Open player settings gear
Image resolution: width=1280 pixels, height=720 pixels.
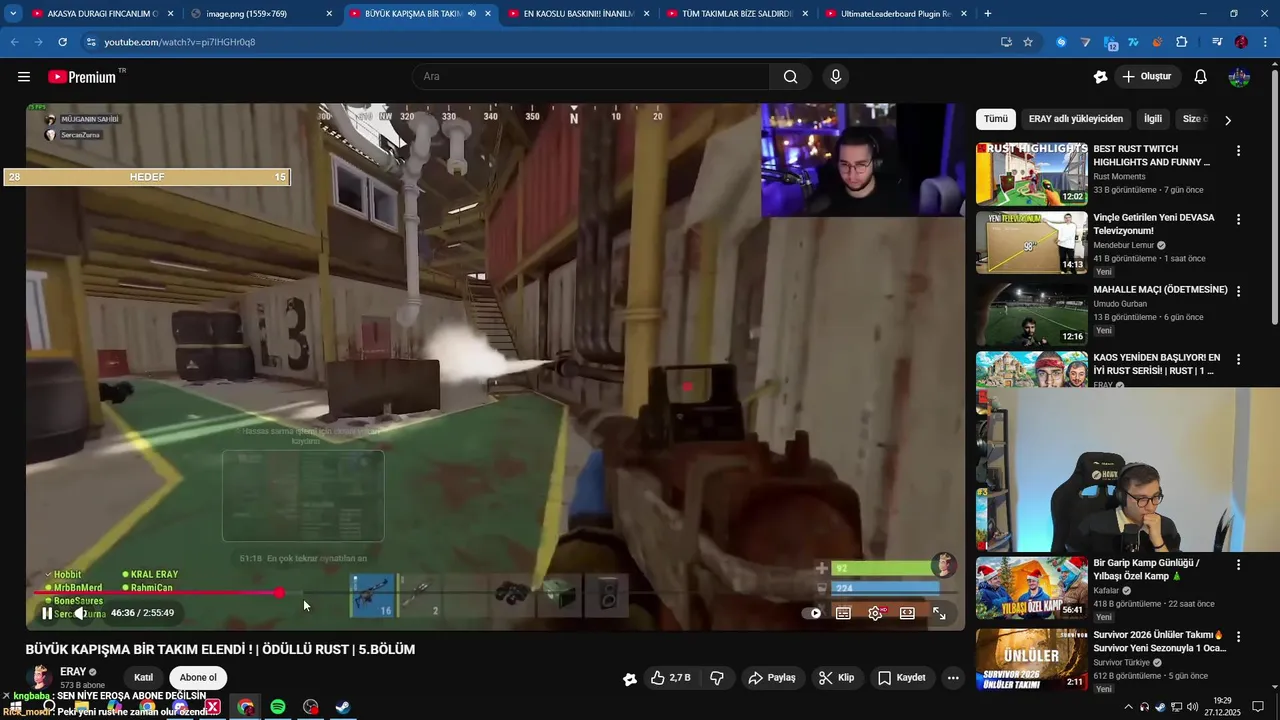(x=875, y=613)
